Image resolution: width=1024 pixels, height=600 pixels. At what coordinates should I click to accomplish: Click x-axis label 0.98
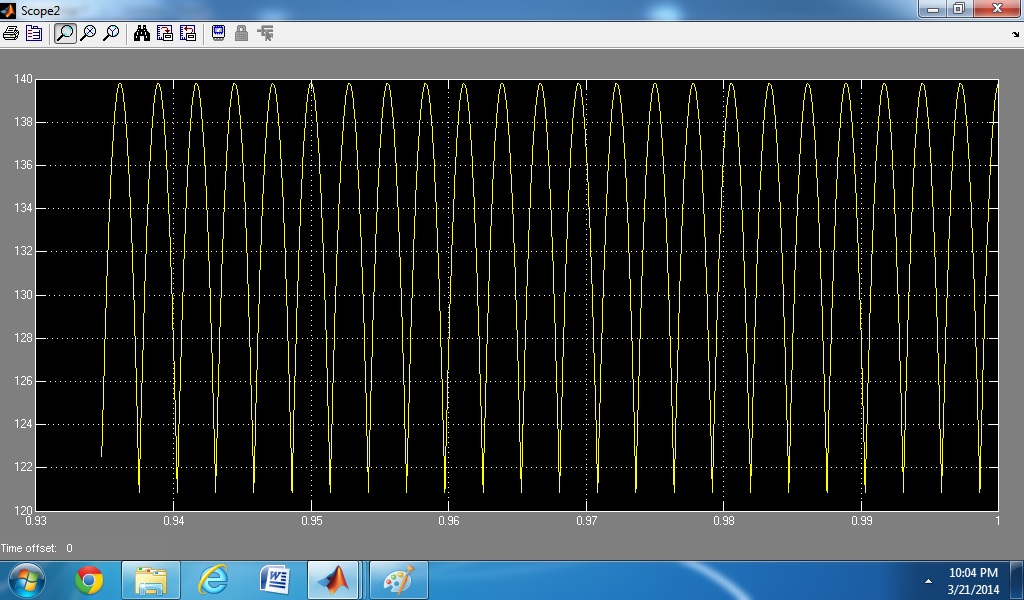[724, 521]
